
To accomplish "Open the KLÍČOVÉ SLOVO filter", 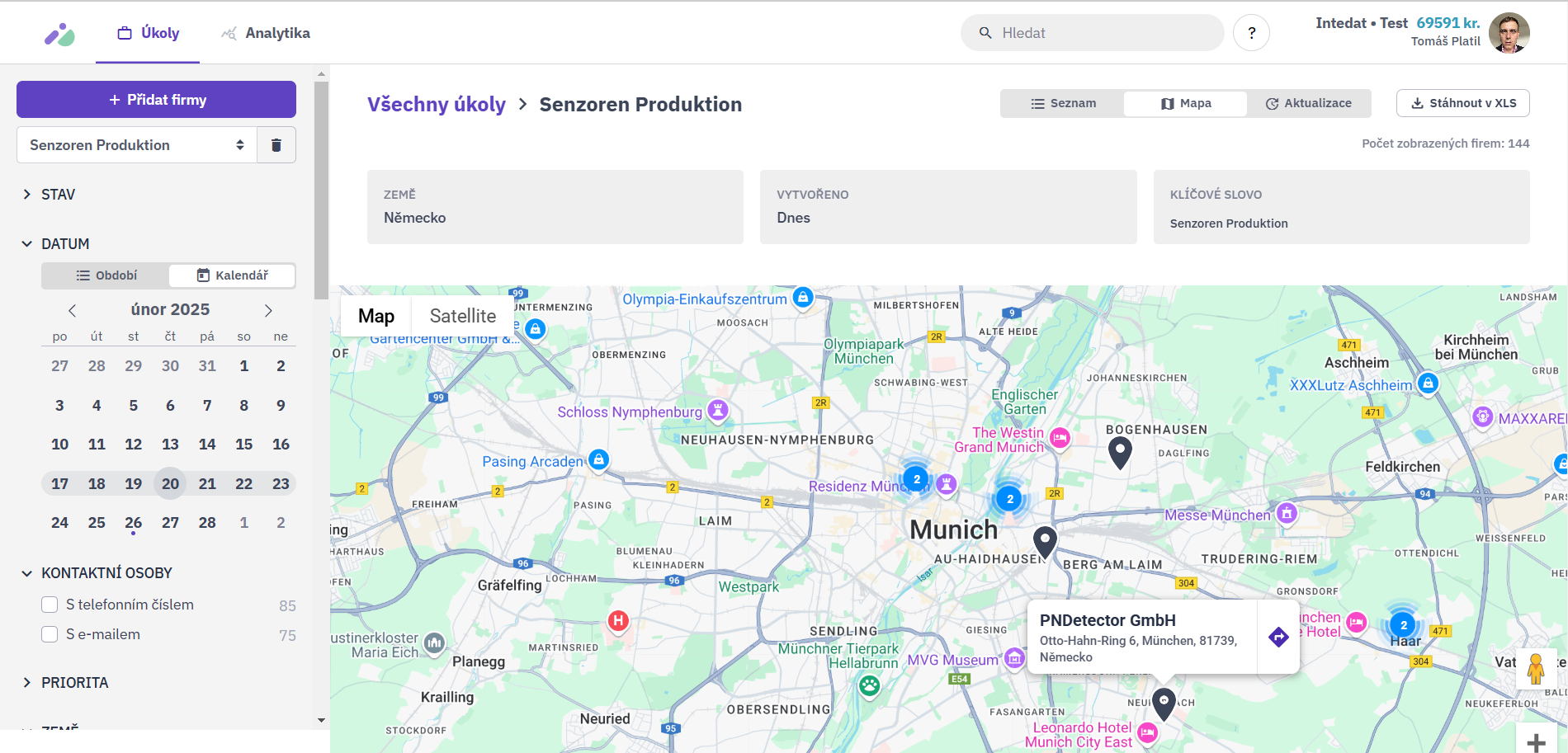I will pos(1342,207).
